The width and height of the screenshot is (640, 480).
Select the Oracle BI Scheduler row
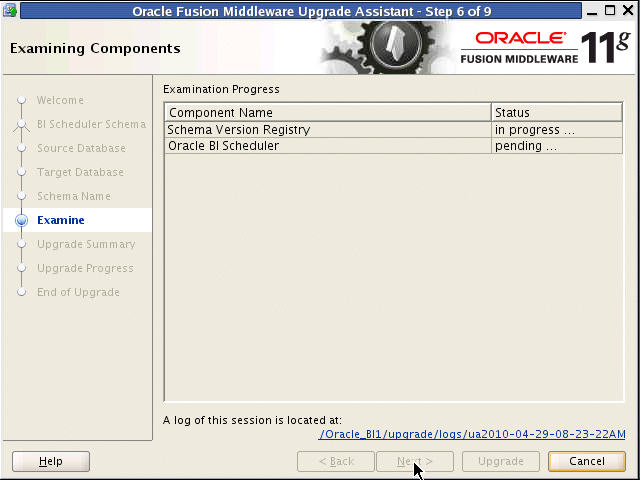click(394, 146)
